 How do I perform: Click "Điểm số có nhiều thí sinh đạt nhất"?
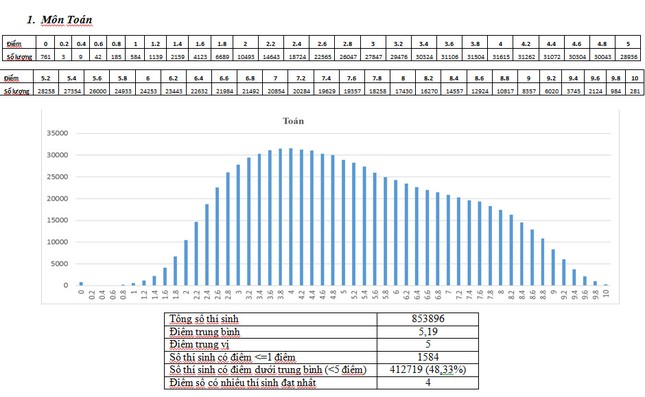coord(243,383)
